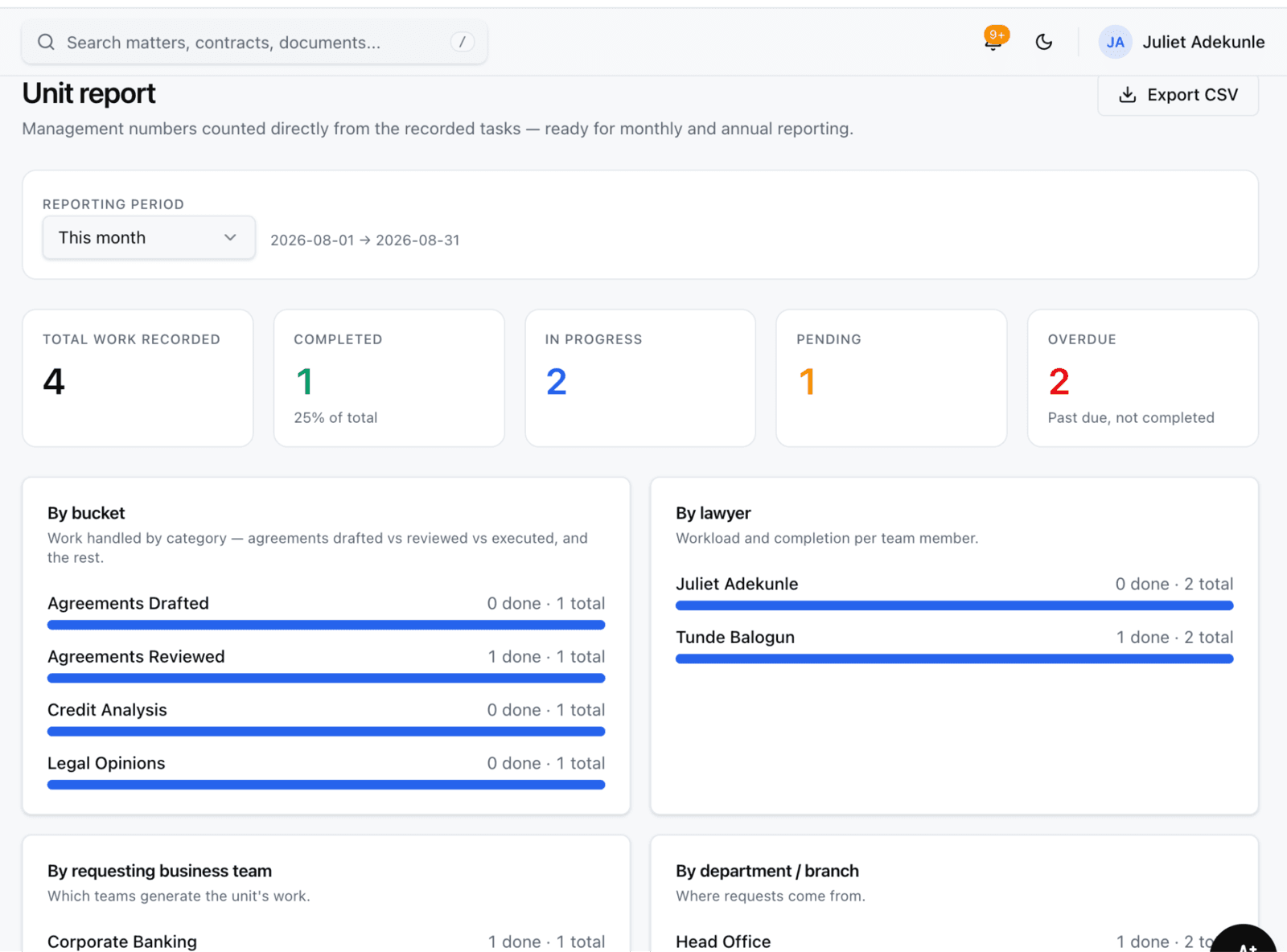This screenshot has height=952, width=1287.
Task: Open the JA user avatar
Action: tap(1115, 42)
